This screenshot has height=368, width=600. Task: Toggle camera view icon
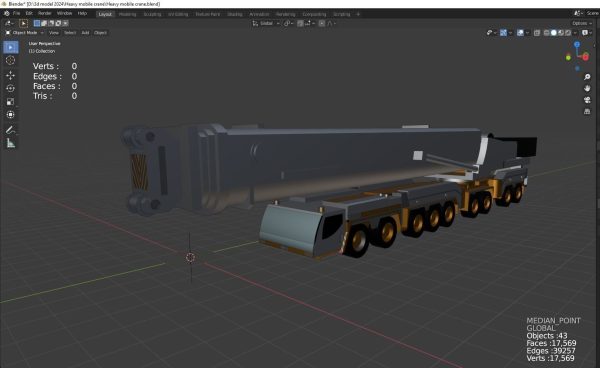pyautogui.click(x=587, y=100)
